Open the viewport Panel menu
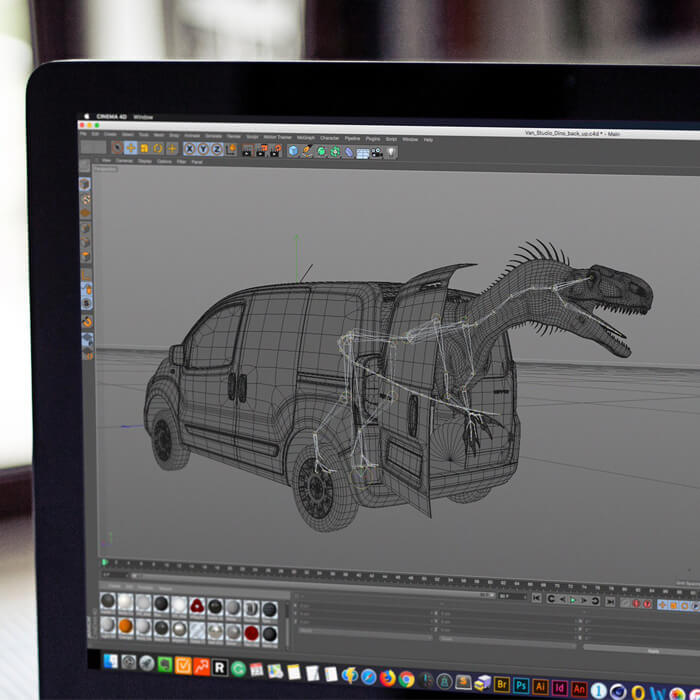The width and height of the screenshot is (700, 700). 197,162
